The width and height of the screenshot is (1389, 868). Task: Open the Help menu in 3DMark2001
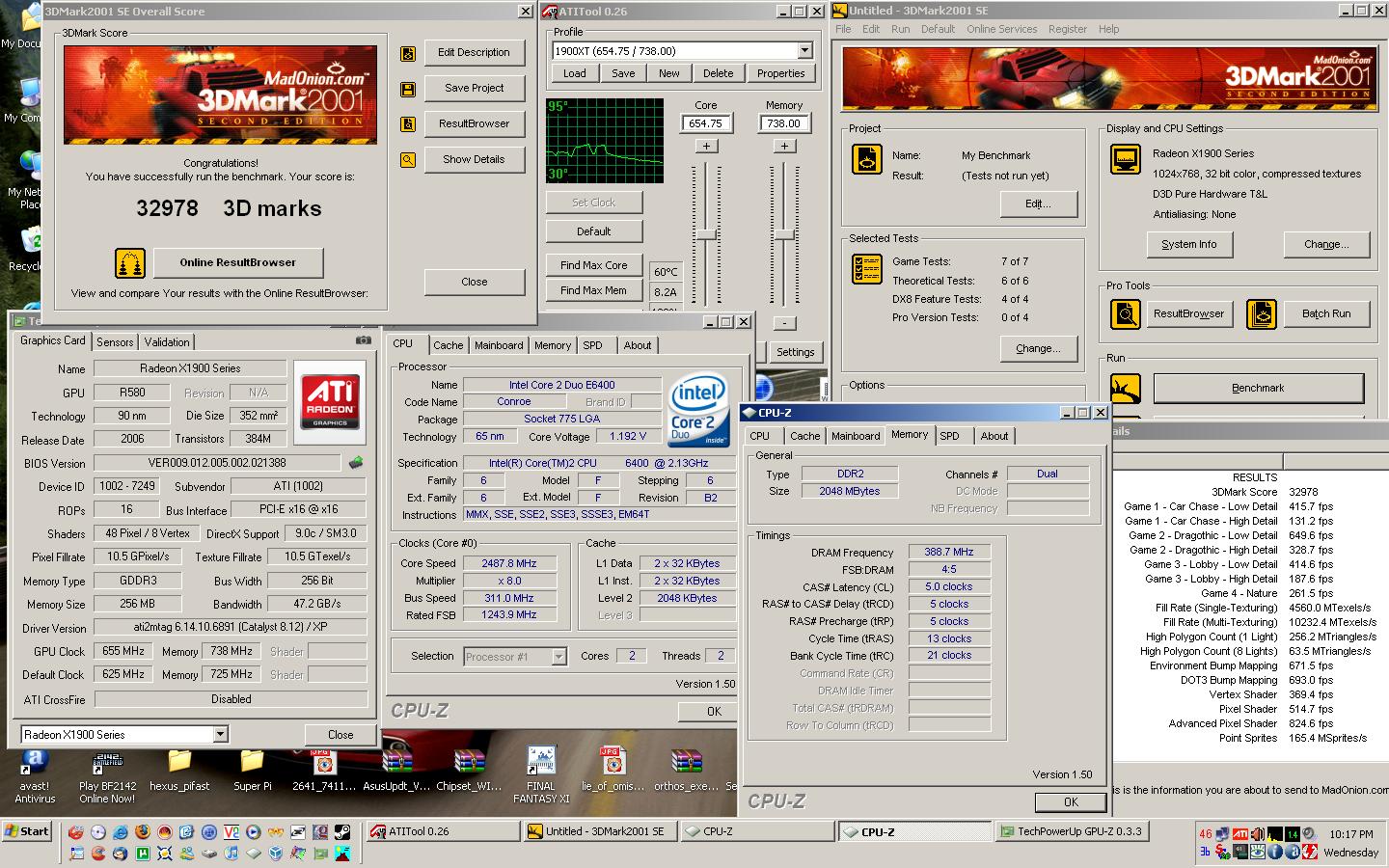pyautogui.click(x=1109, y=29)
